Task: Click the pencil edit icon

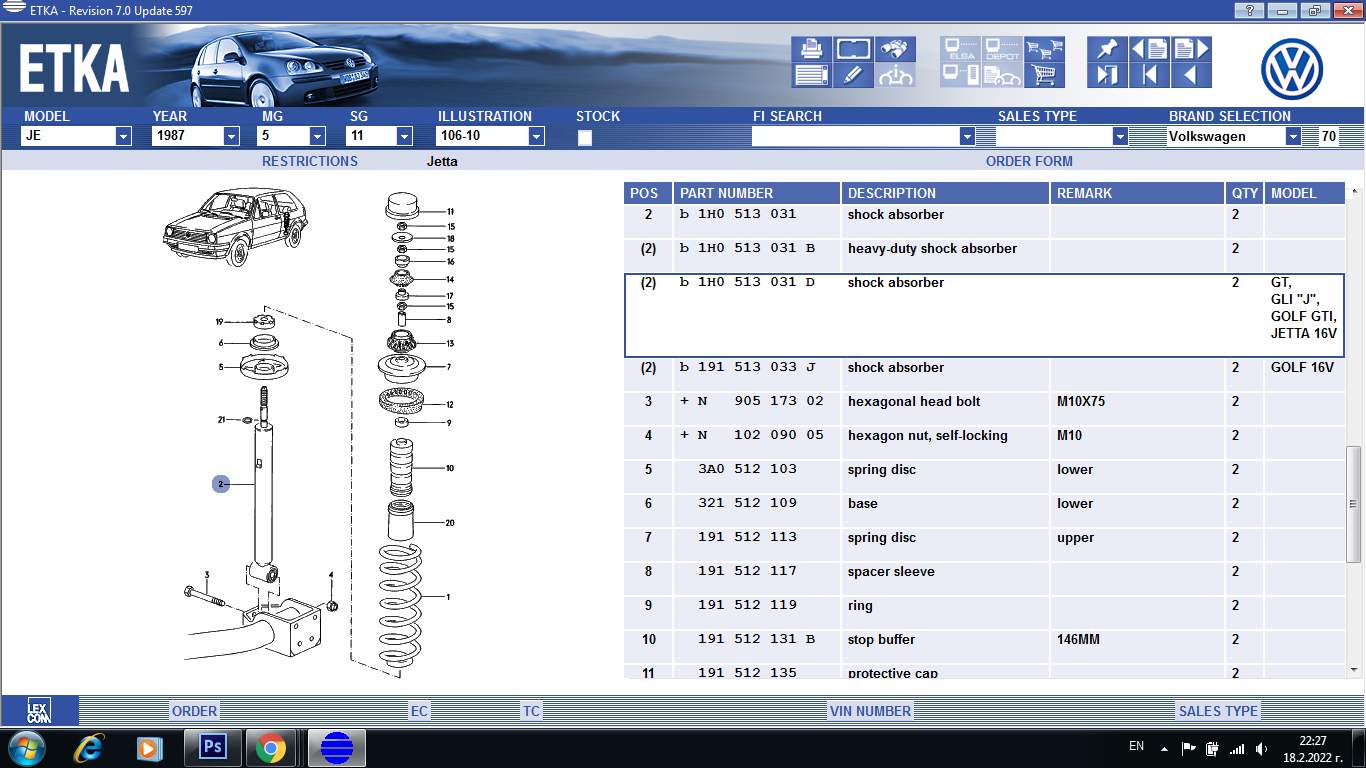Action: point(853,75)
